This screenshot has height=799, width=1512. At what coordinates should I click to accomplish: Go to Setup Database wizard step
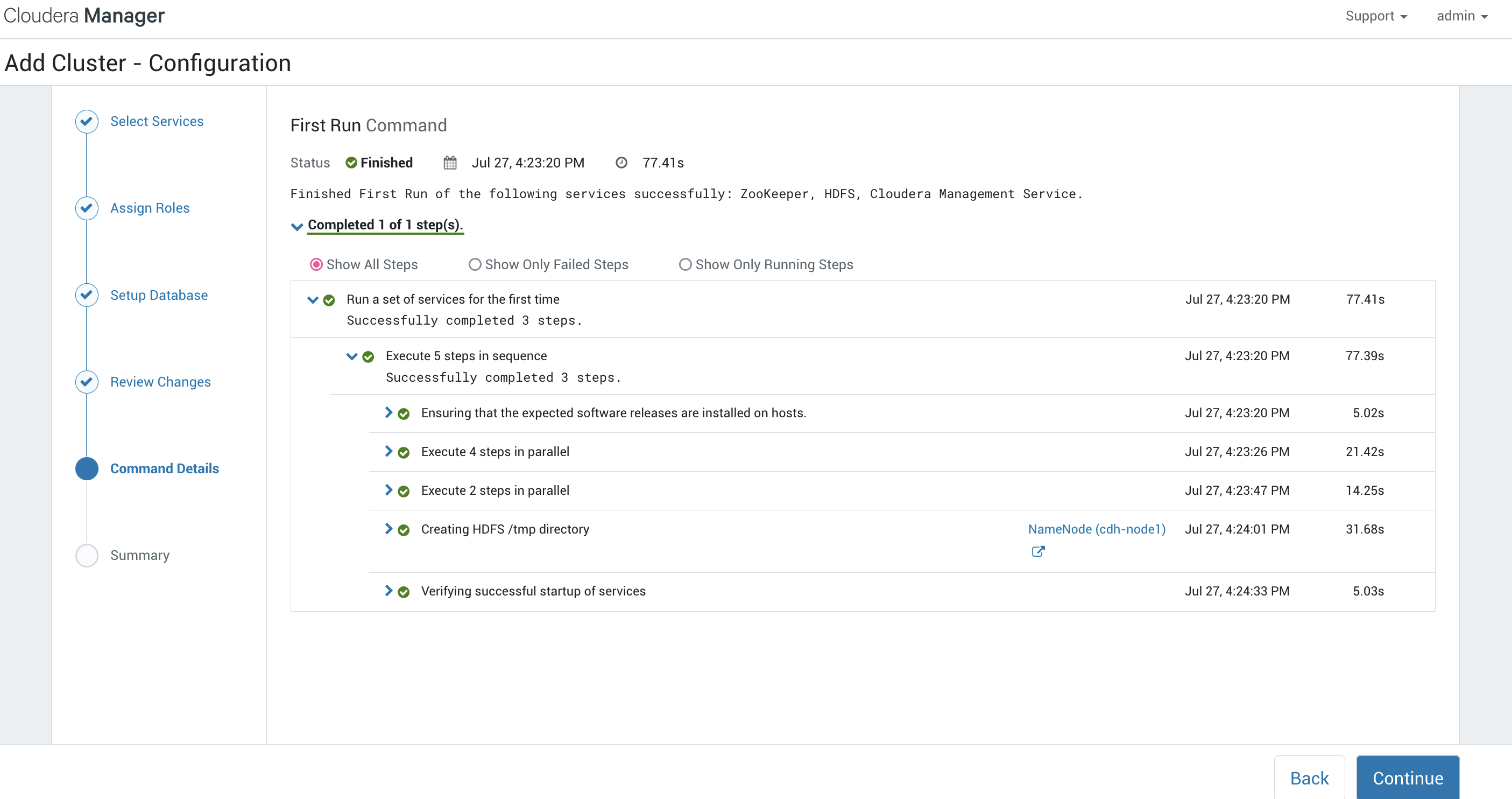tap(159, 295)
